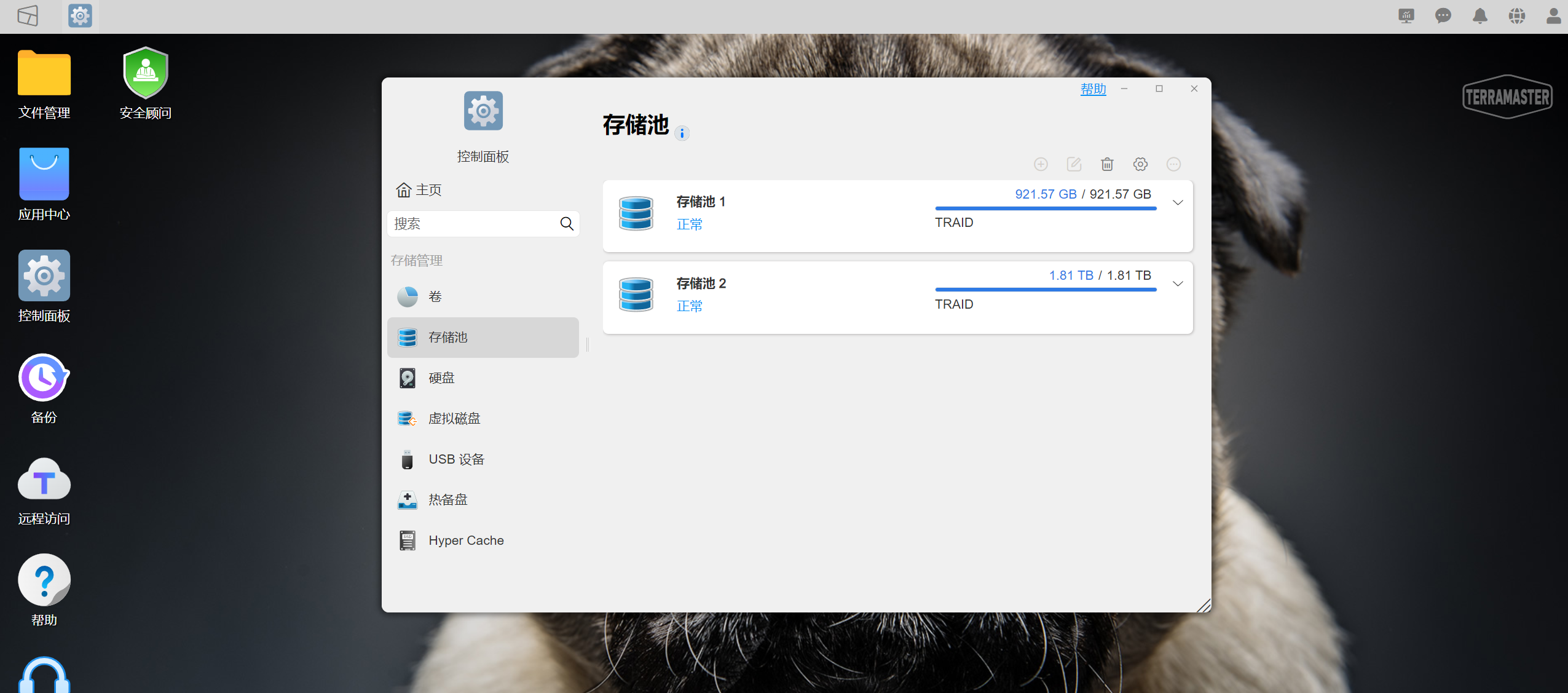Click the add storage pool plus icon
This screenshot has height=693, width=1568.
click(x=1041, y=164)
